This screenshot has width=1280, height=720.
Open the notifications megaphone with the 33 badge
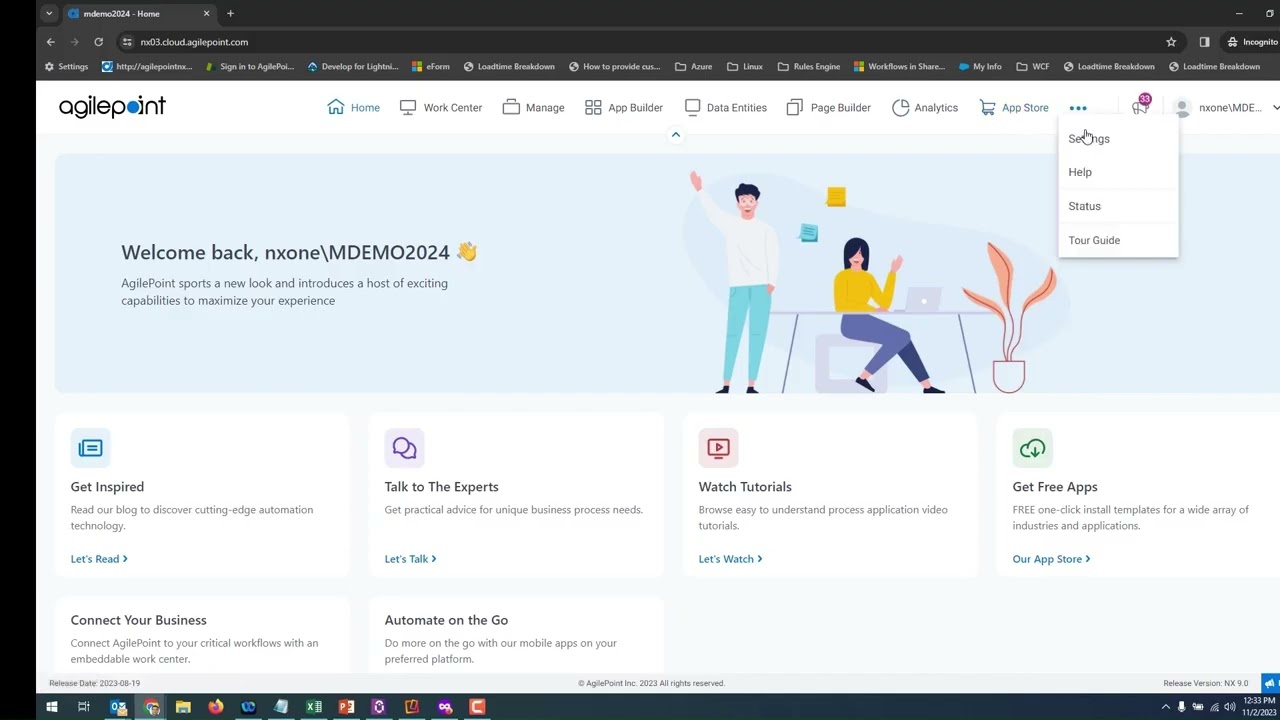(x=1140, y=106)
